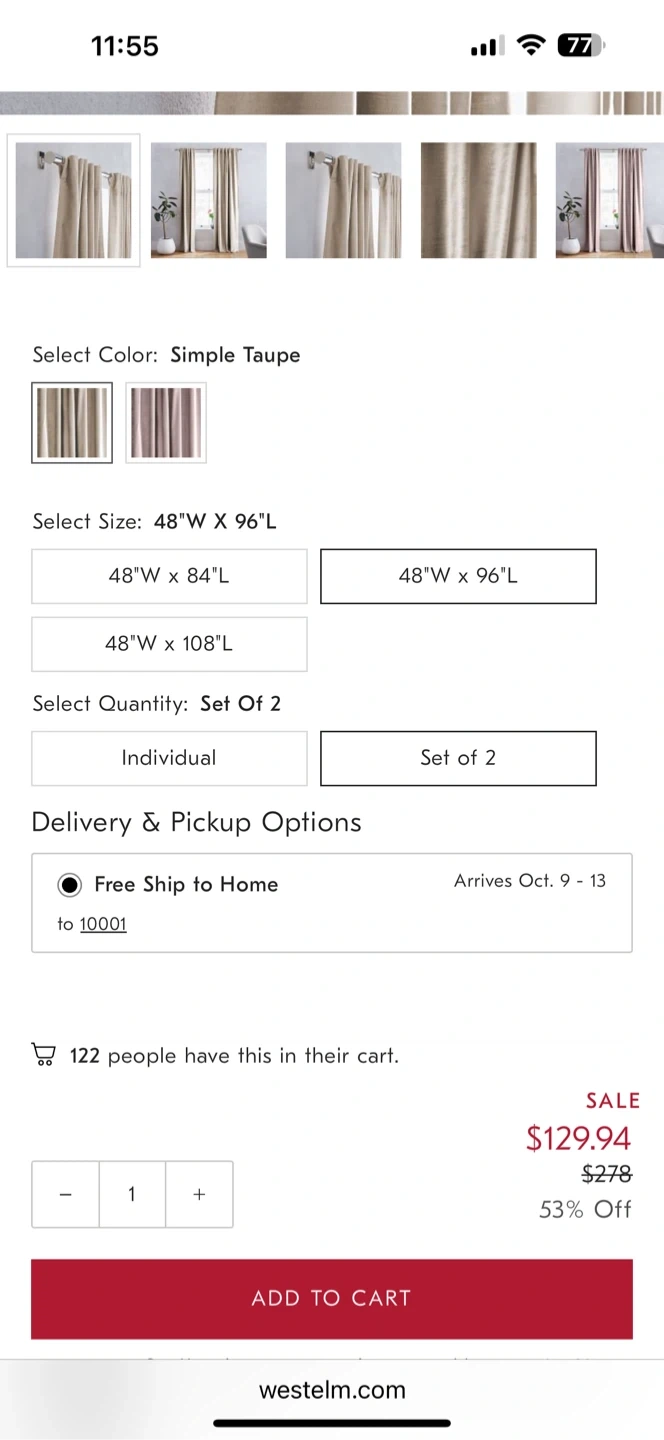Decrease quantity with the minus button
This screenshot has height=1440, width=664.
(66, 1194)
